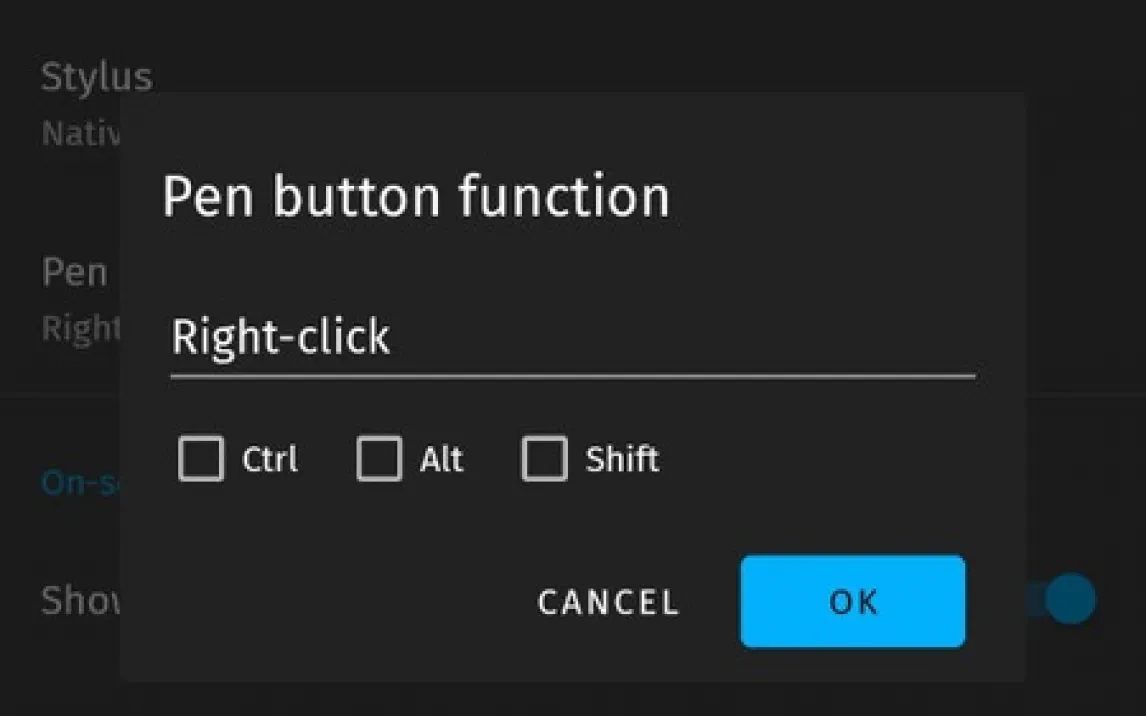The width and height of the screenshot is (1146, 716).
Task: Click the "Shift" text label
Action: [x=622, y=460]
